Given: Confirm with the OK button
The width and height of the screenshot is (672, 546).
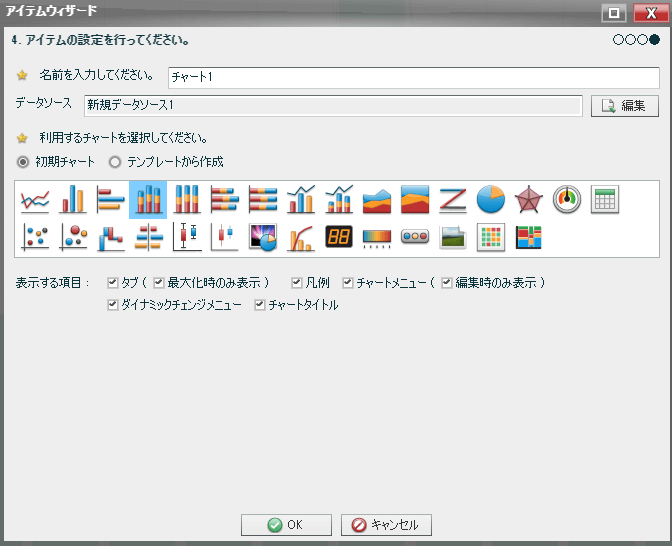Looking at the screenshot, I should [x=286, y=525].
